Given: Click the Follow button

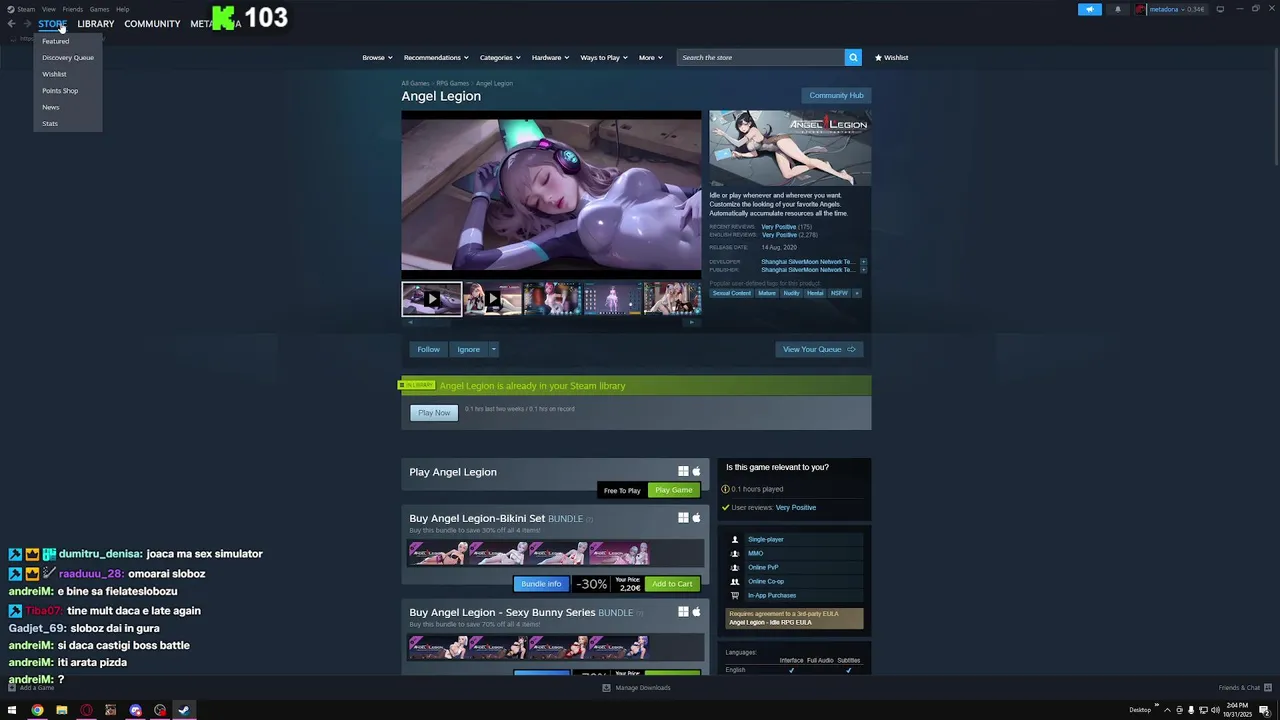Looking at the screenshot, I should [428, 349].
